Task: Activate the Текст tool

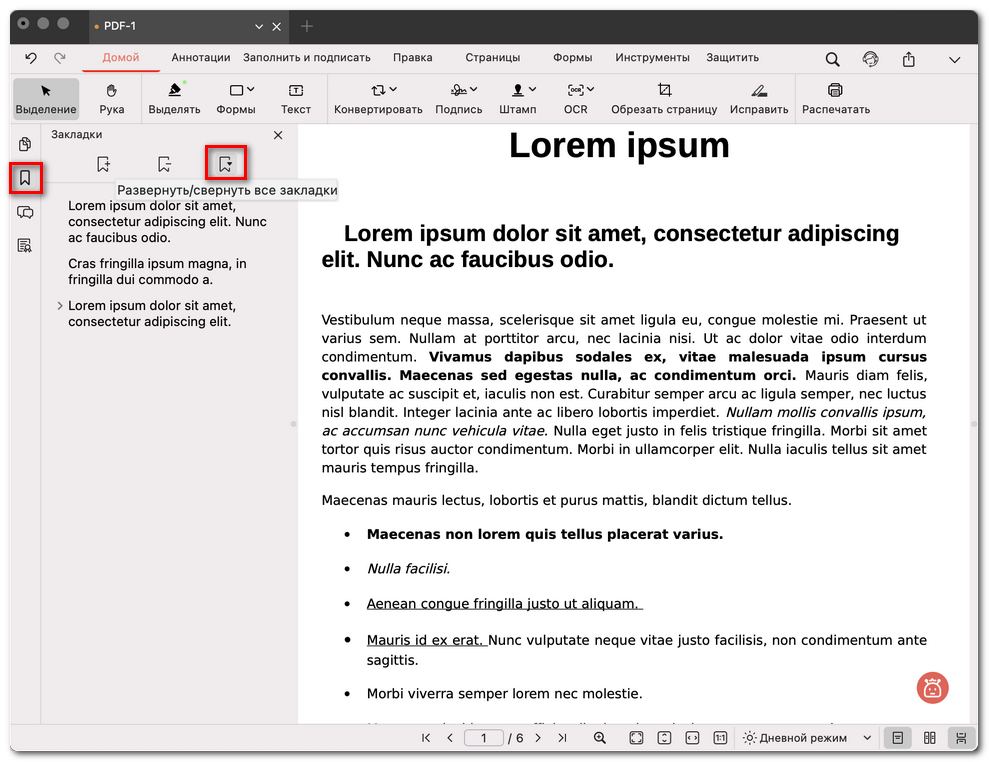Action: tap(296, 98)
